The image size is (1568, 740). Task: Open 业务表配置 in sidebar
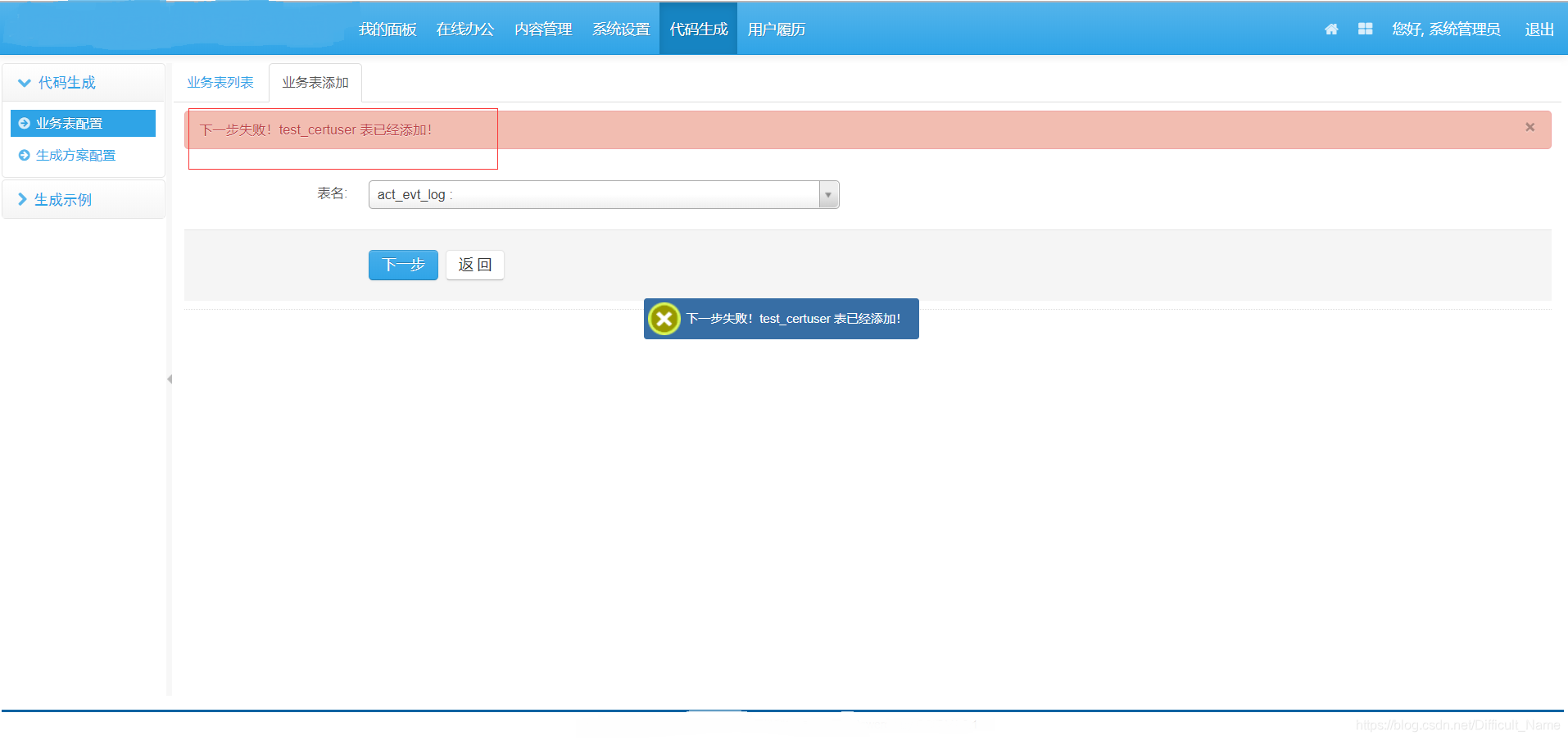(83, 124)
